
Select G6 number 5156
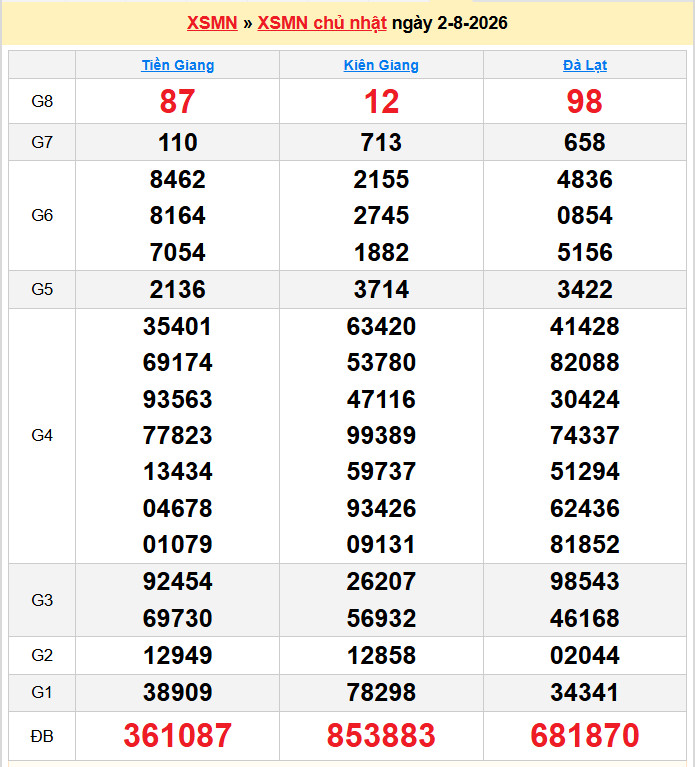pos(584,252)
